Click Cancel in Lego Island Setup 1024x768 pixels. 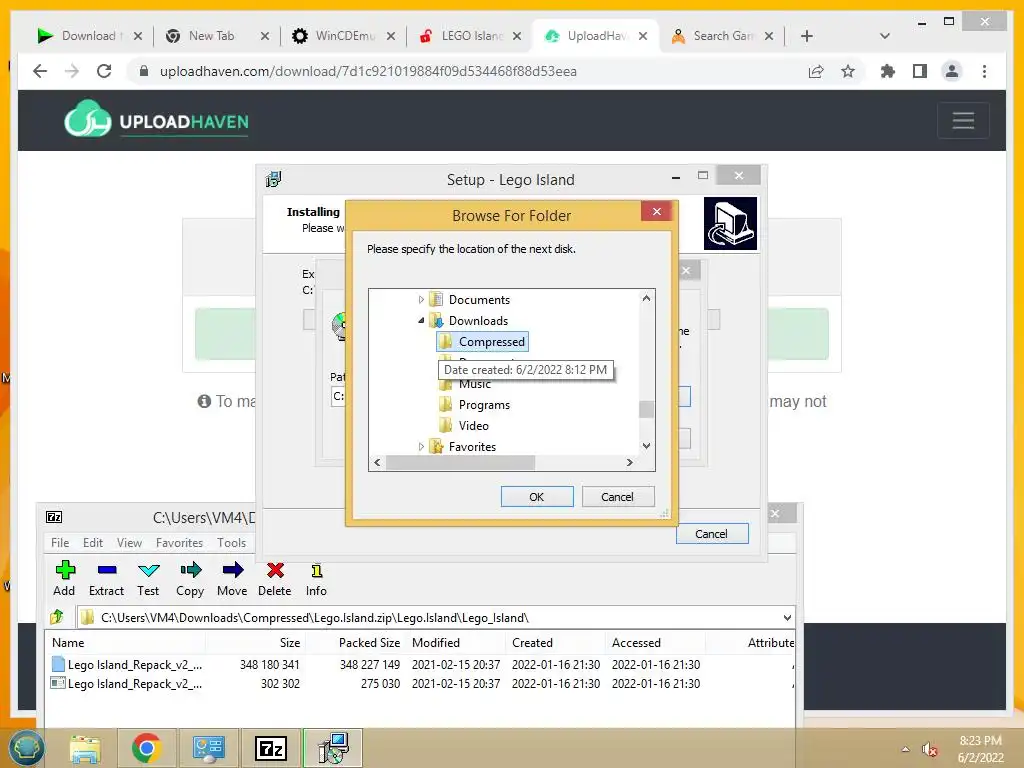tap(711, 534)
